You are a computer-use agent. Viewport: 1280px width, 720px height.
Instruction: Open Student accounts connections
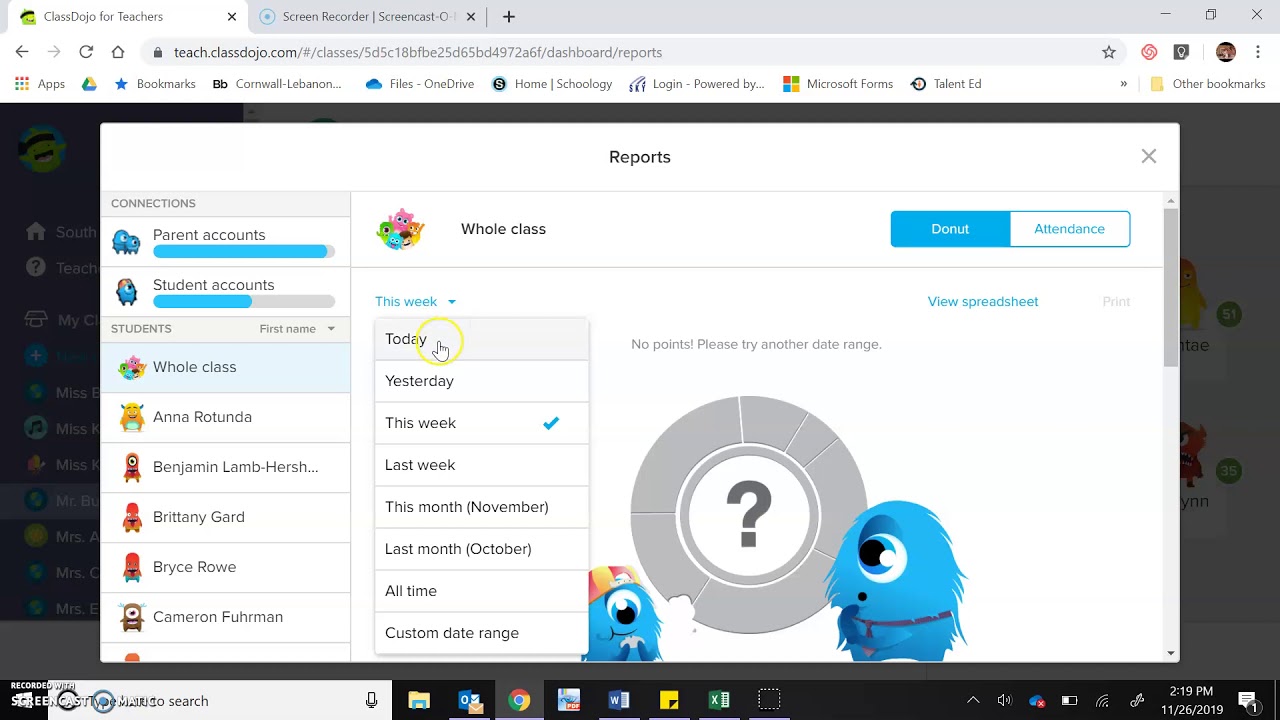pos(226,292)
